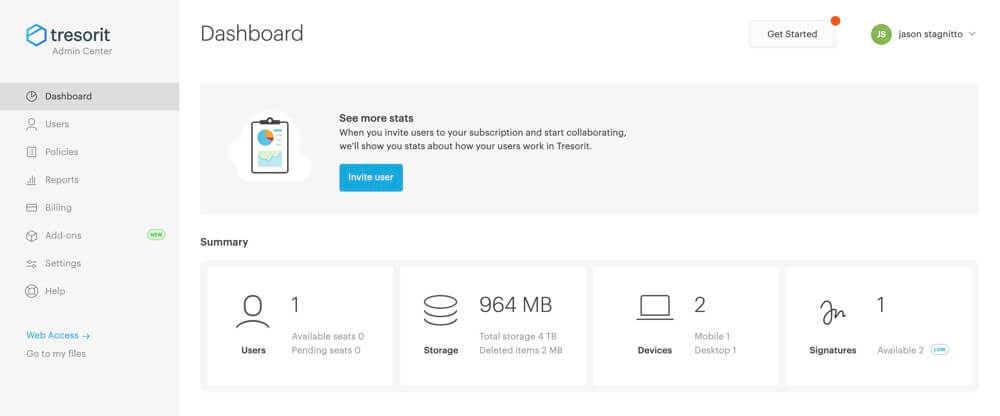Click the orange notification dot on Get Started
The height and width of the screenshot is (416, 1000).
(x=835, y=21)
